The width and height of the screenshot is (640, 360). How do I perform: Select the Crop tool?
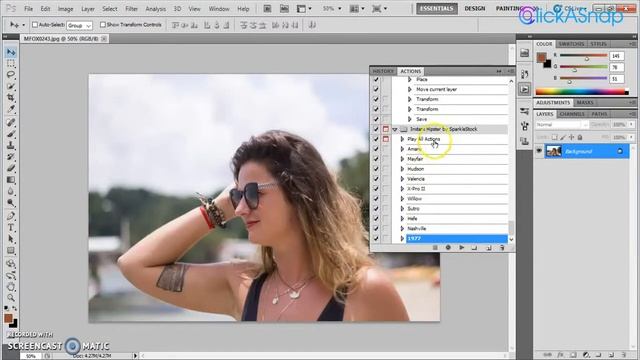(11, 98)
